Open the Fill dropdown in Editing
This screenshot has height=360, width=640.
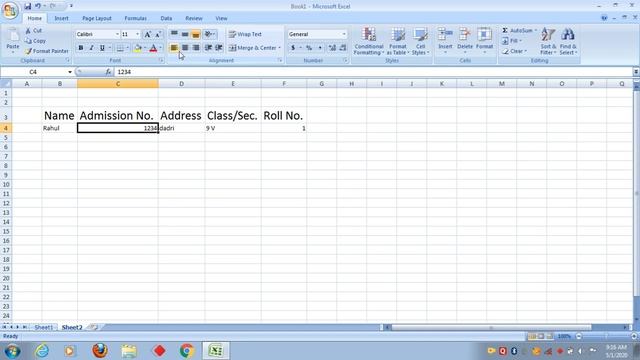(512, 41)
